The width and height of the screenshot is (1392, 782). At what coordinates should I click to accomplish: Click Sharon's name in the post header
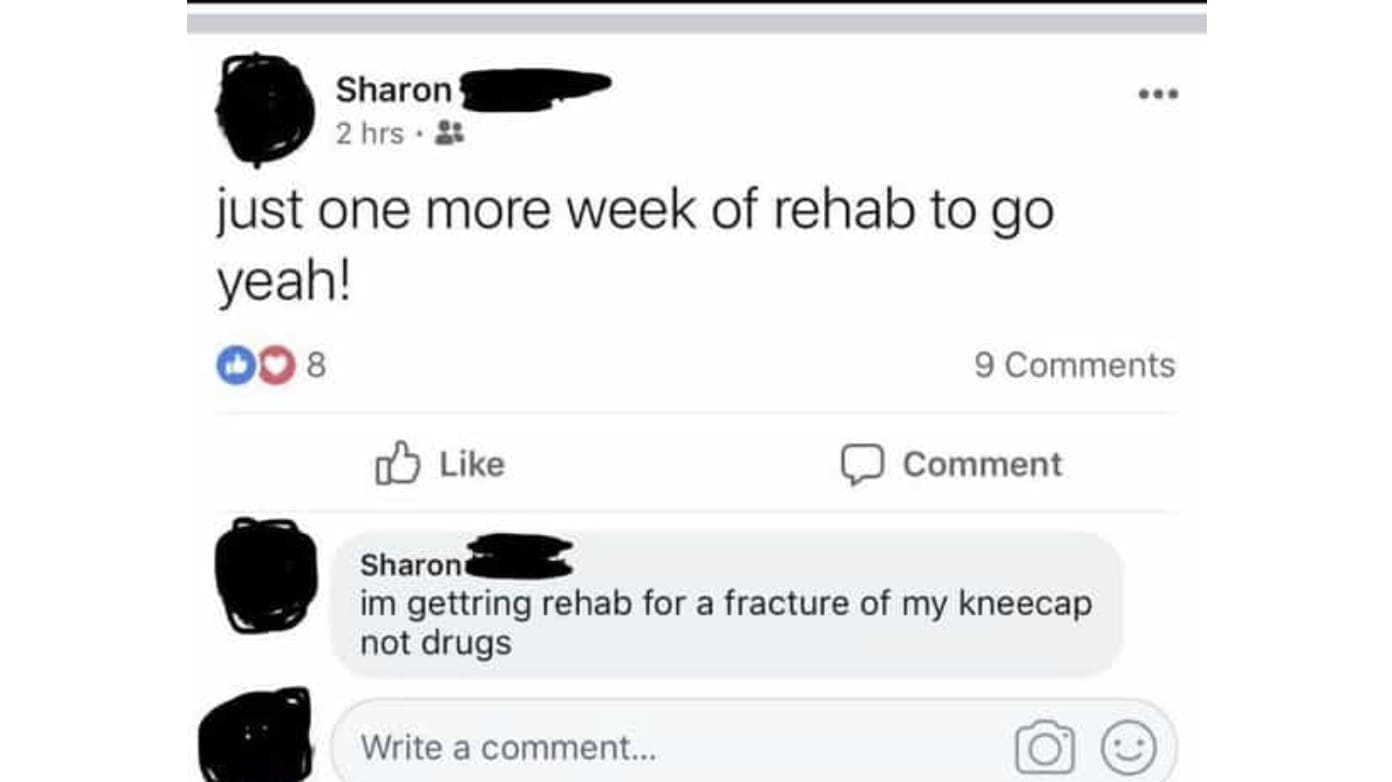393,90
